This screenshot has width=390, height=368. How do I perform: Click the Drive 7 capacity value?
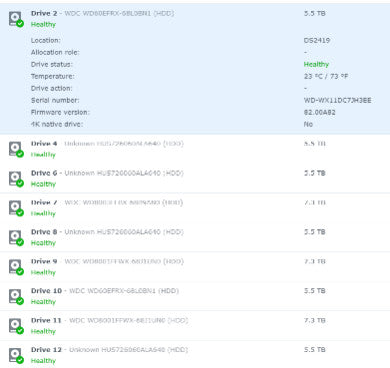[315, 202]
